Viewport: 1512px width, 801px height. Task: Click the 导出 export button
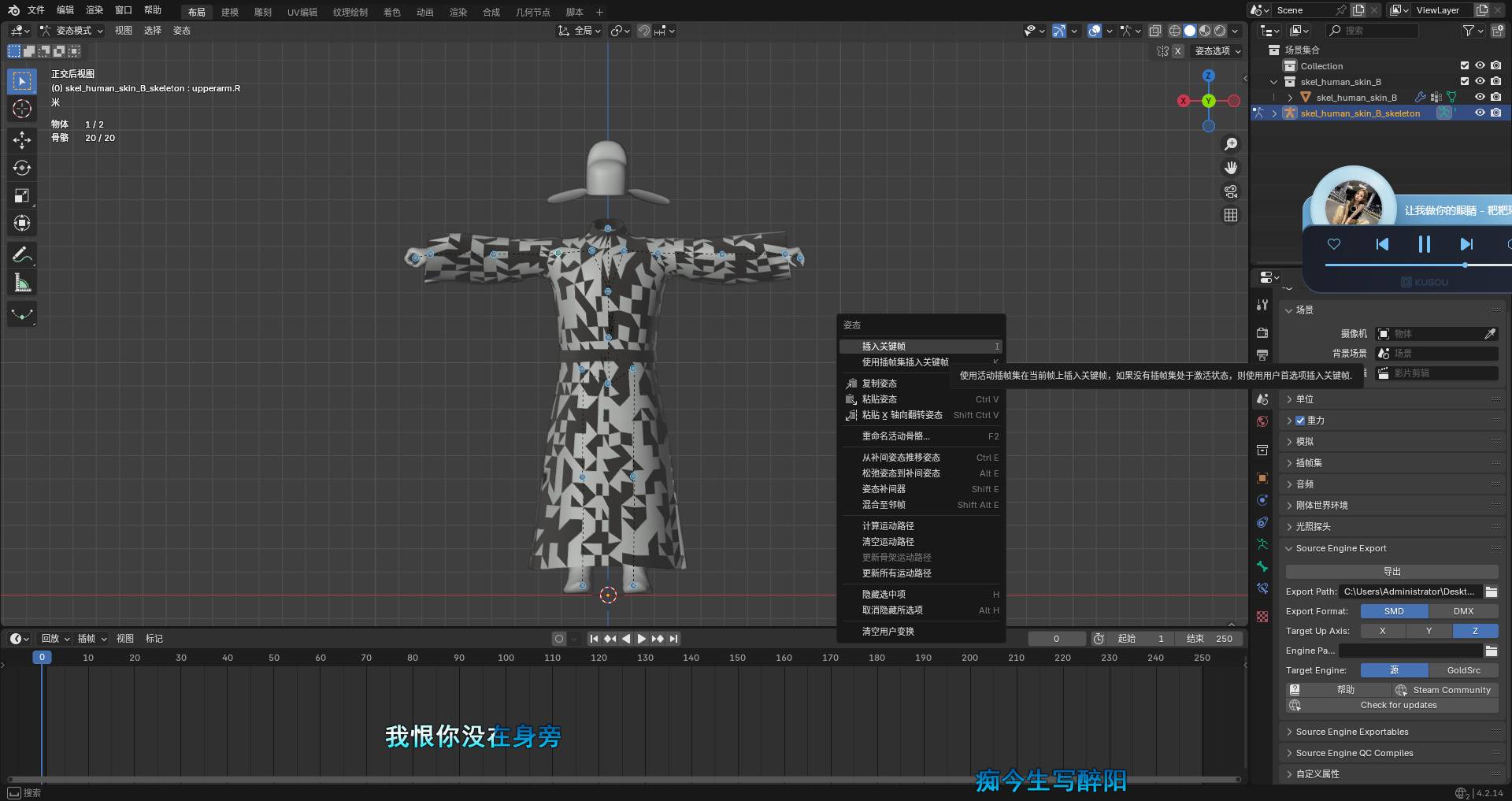[x=1392, y=572]
